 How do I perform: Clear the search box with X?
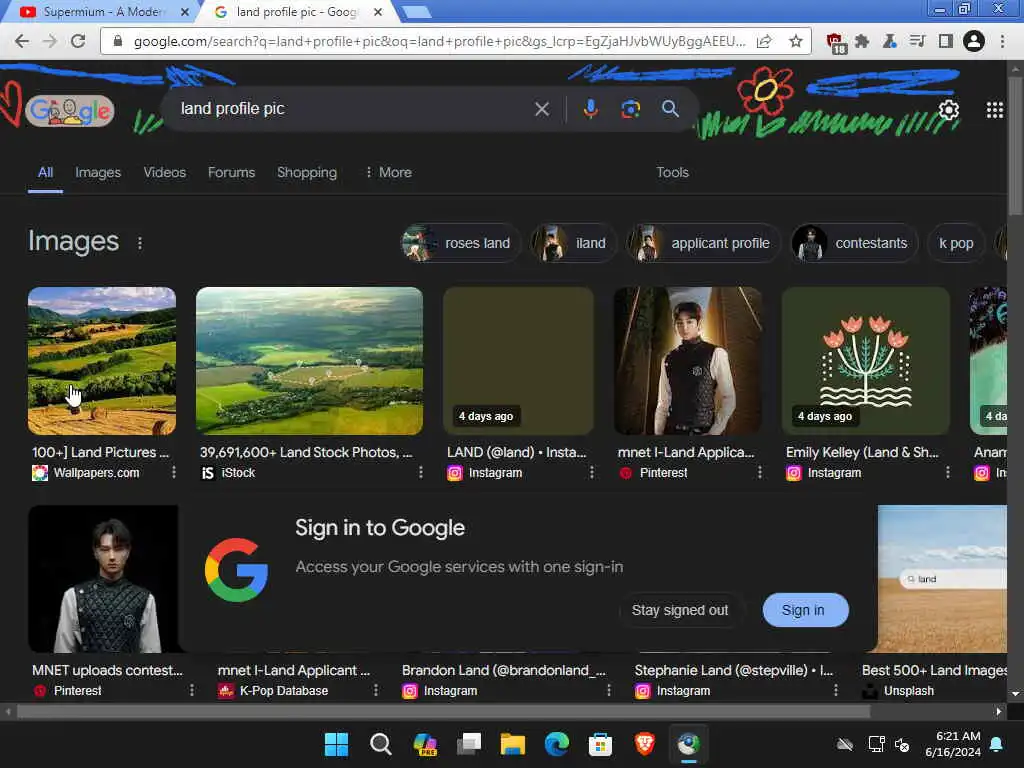click(x=542, y=109)
